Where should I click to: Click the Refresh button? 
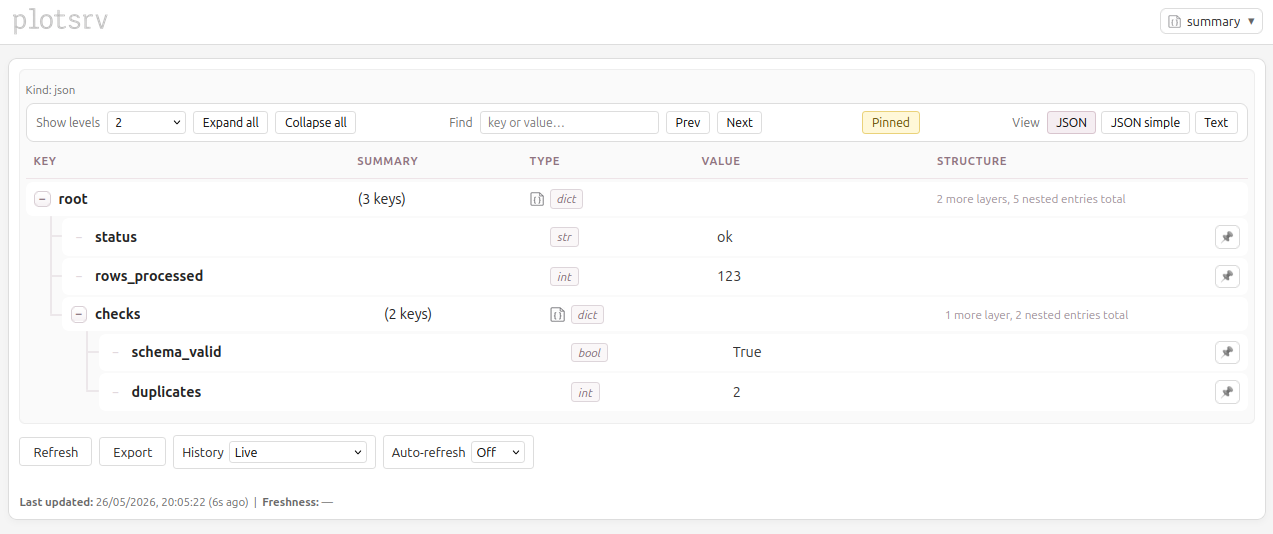(56, 452)
